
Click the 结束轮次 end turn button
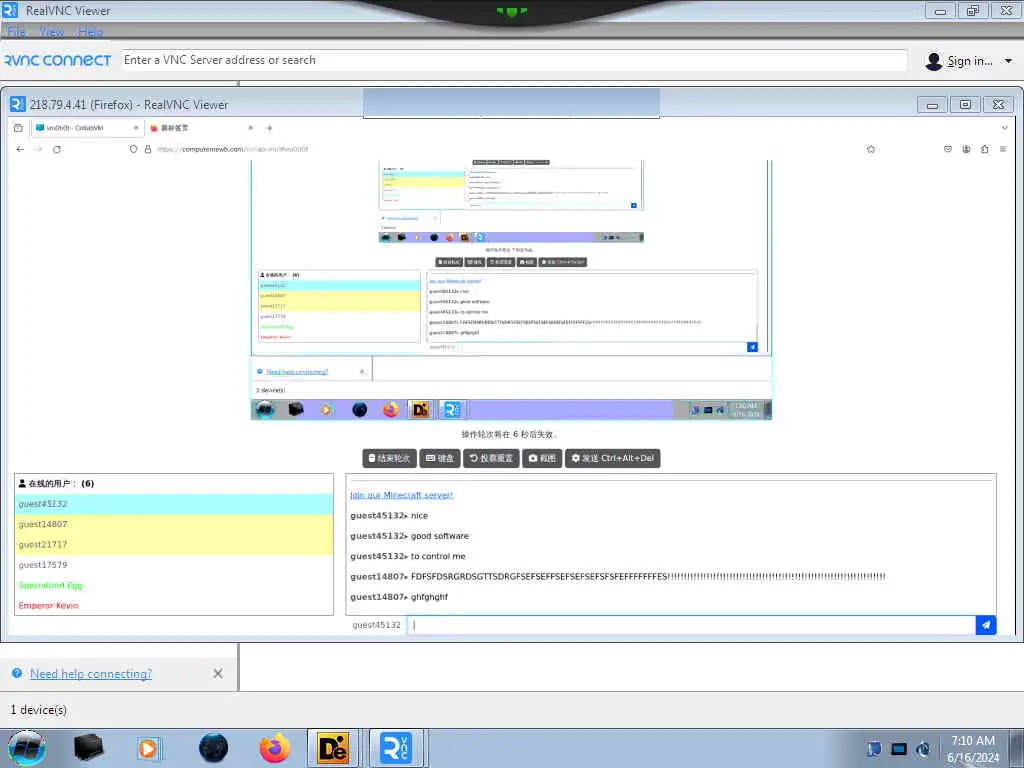click(x=389, y=458)
